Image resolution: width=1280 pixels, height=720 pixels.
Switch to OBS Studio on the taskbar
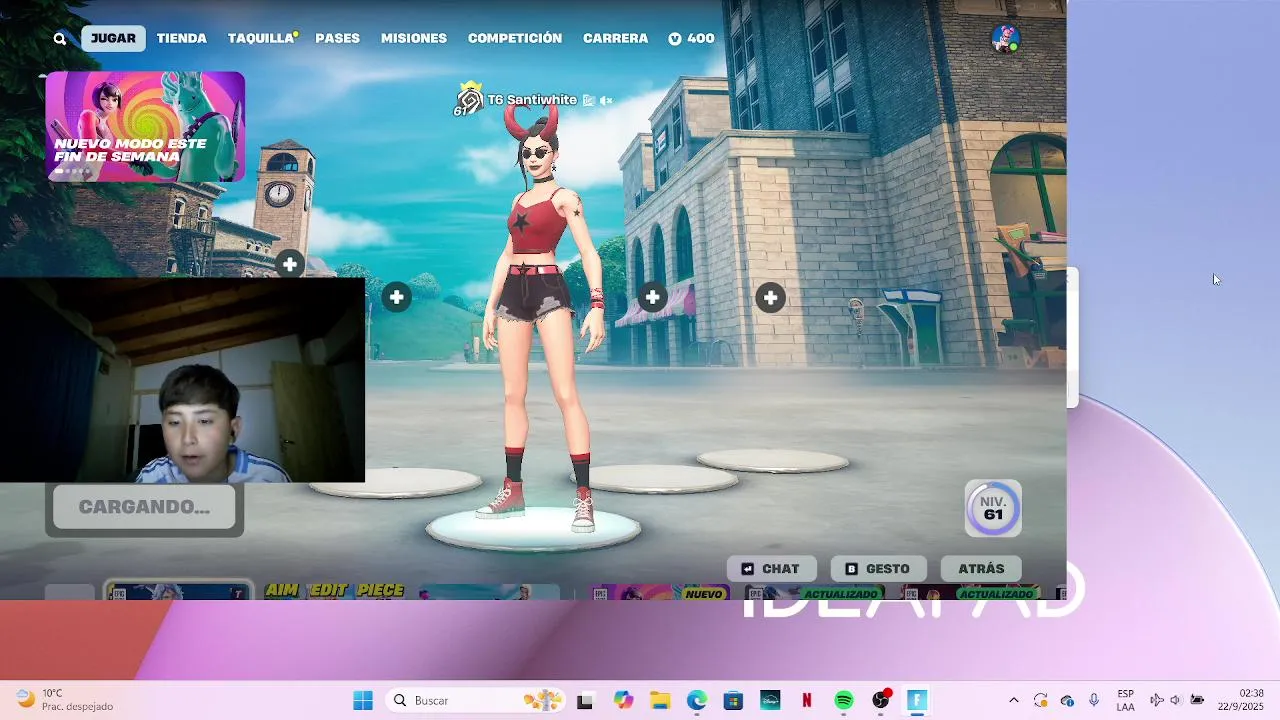point(881,700)
